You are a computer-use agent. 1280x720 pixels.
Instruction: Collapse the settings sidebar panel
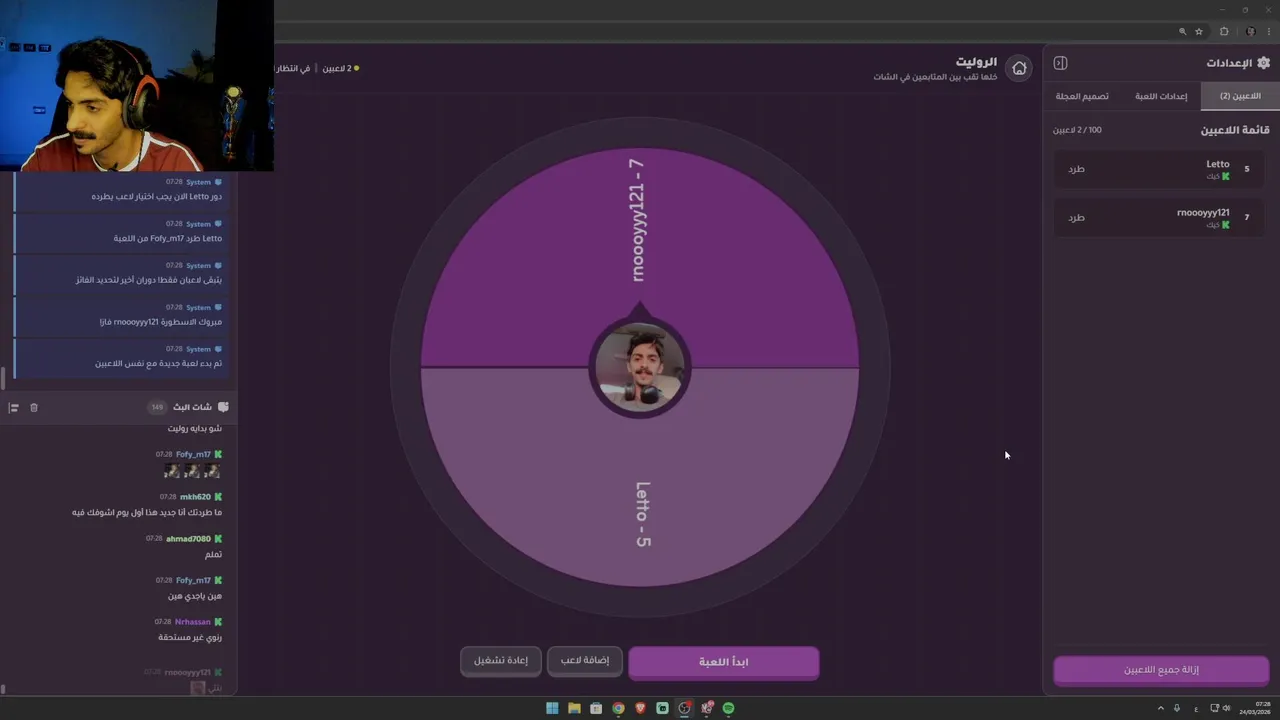[1060, 63]
